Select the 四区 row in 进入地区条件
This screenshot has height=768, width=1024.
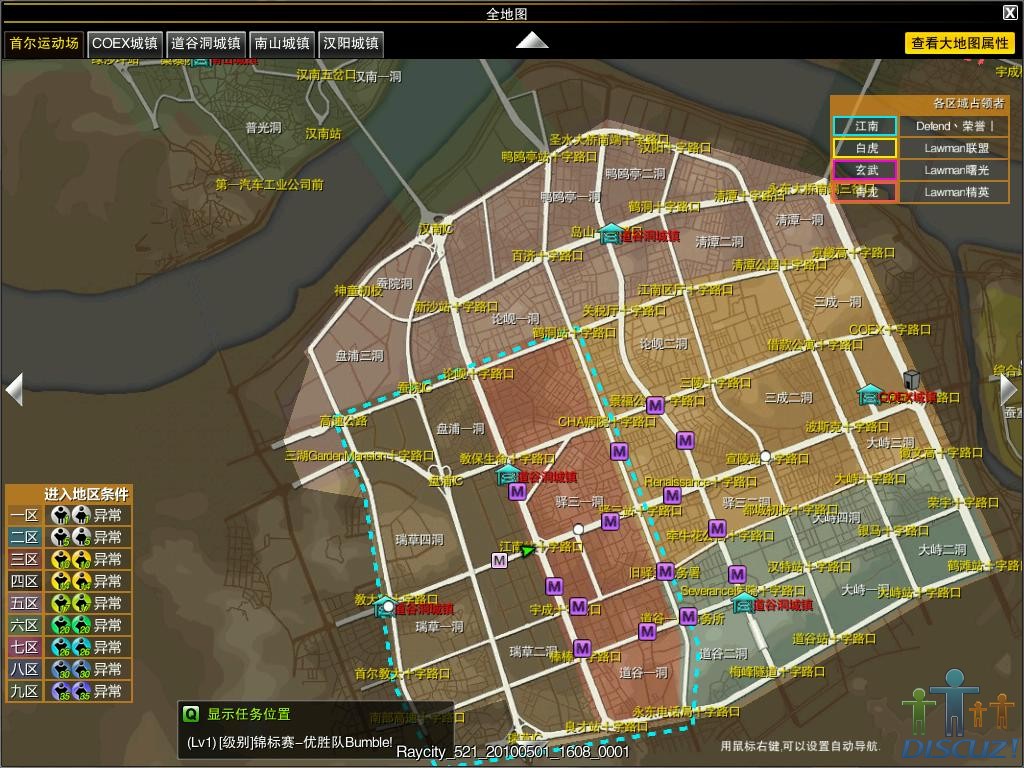69,581
